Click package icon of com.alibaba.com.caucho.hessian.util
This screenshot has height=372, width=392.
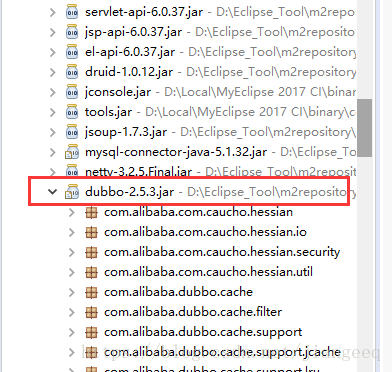click(x=91, y=272)
